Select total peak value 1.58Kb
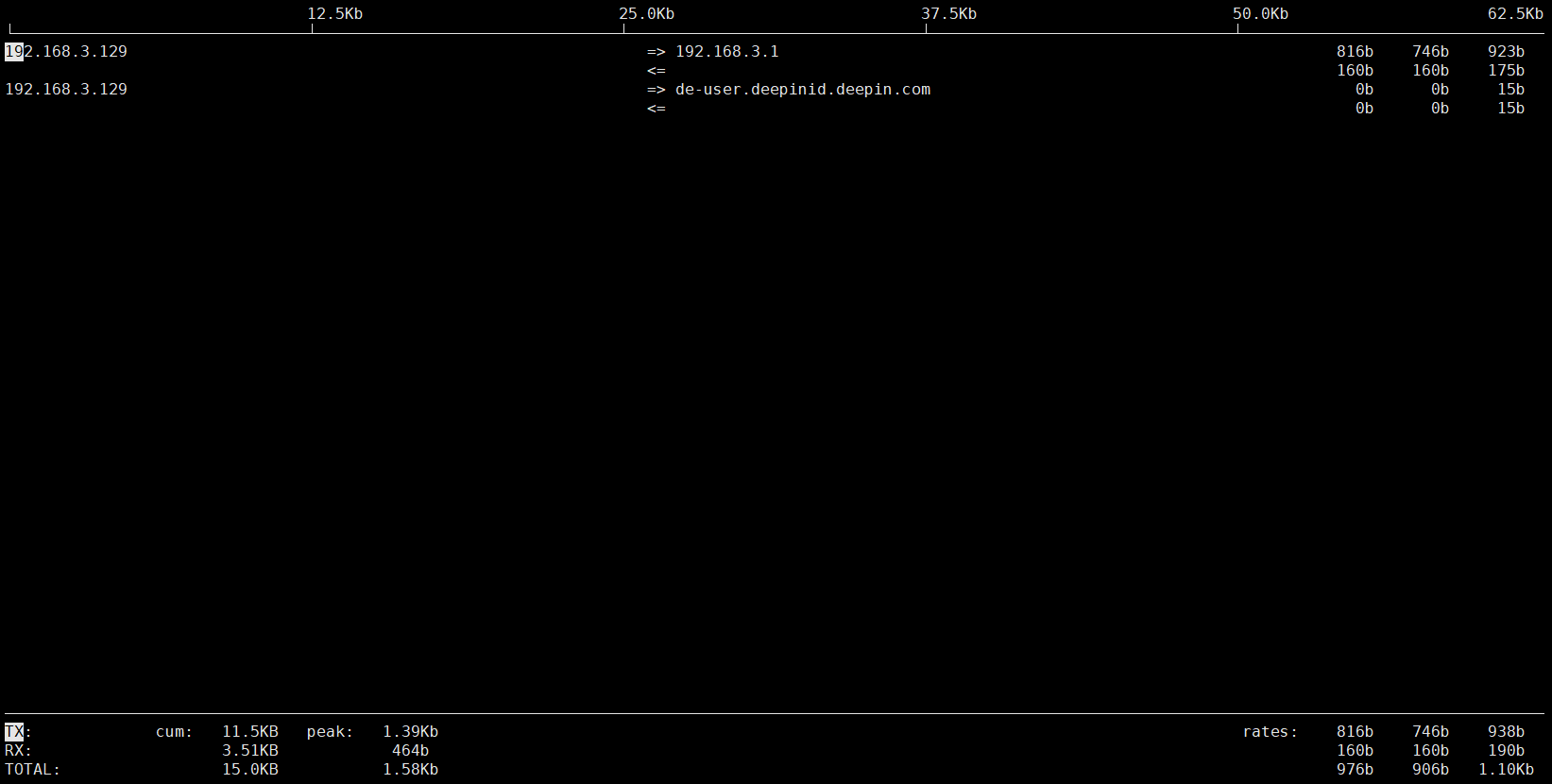Viewport: 1552px width, 784px height. click(x=411, y=769)
